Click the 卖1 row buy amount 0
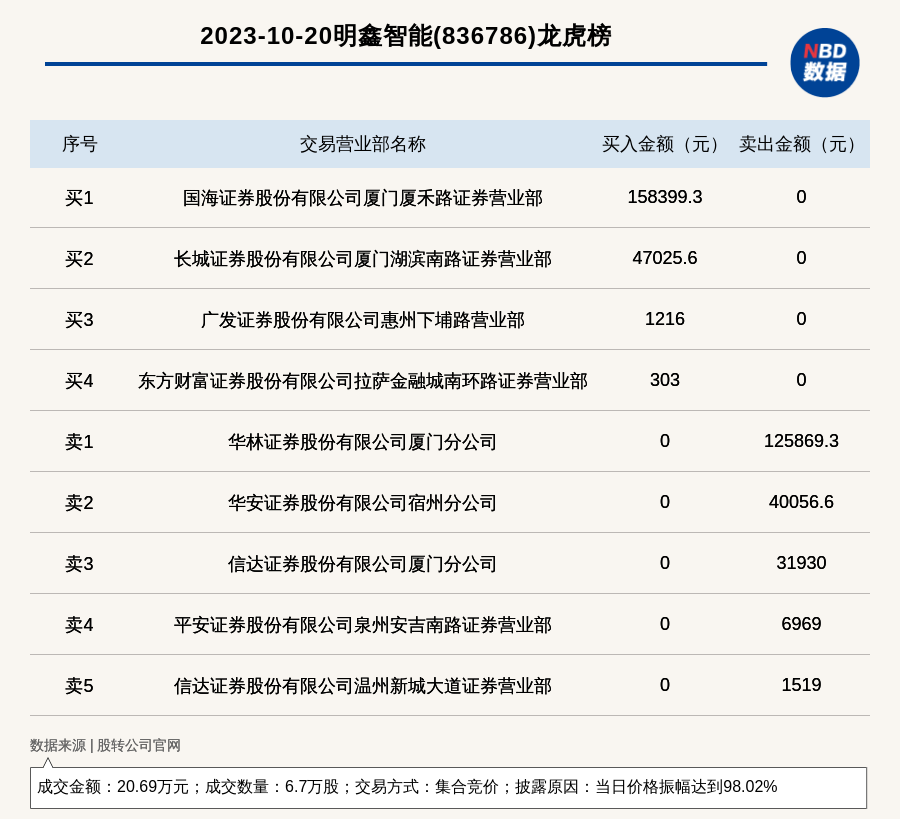 [x=665, y=441]
